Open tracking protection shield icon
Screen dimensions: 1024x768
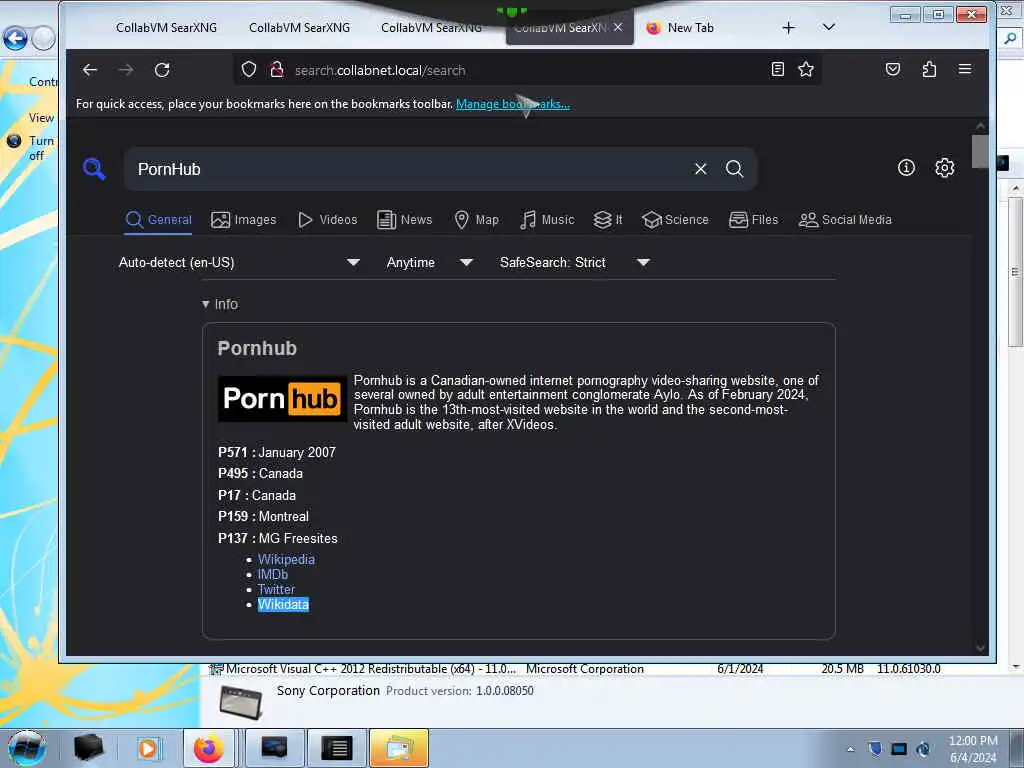pyautogui.click(x=249, y=69)
